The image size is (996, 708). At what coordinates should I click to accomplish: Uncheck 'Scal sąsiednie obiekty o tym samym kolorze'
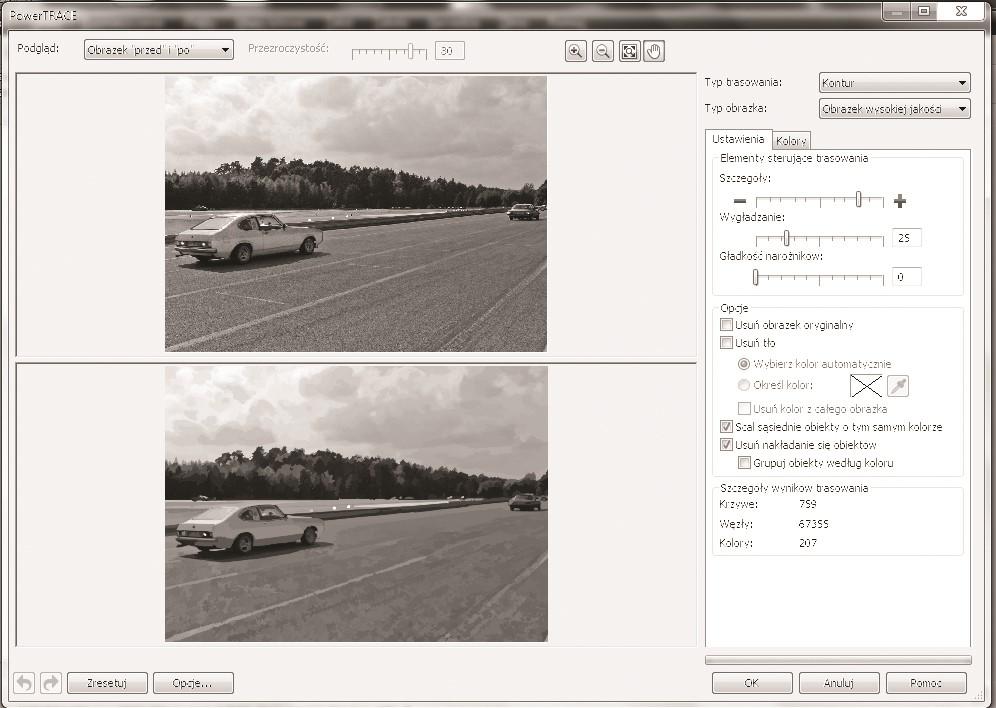click(727, 427)
